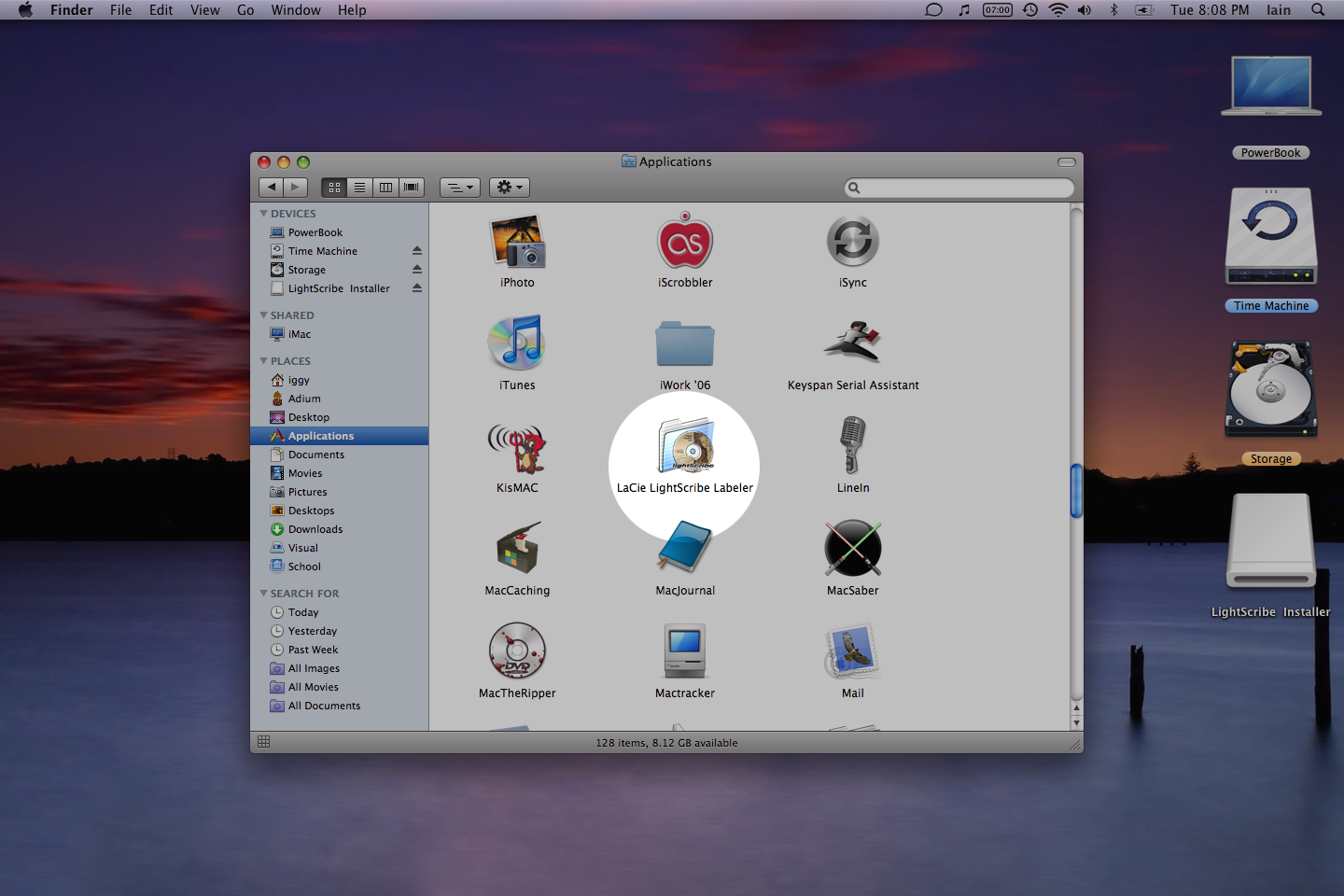Image resolution: width=1344 pixels, height=896 pixels.
Task: Click the Finder search field
Action: pos(959,188)
